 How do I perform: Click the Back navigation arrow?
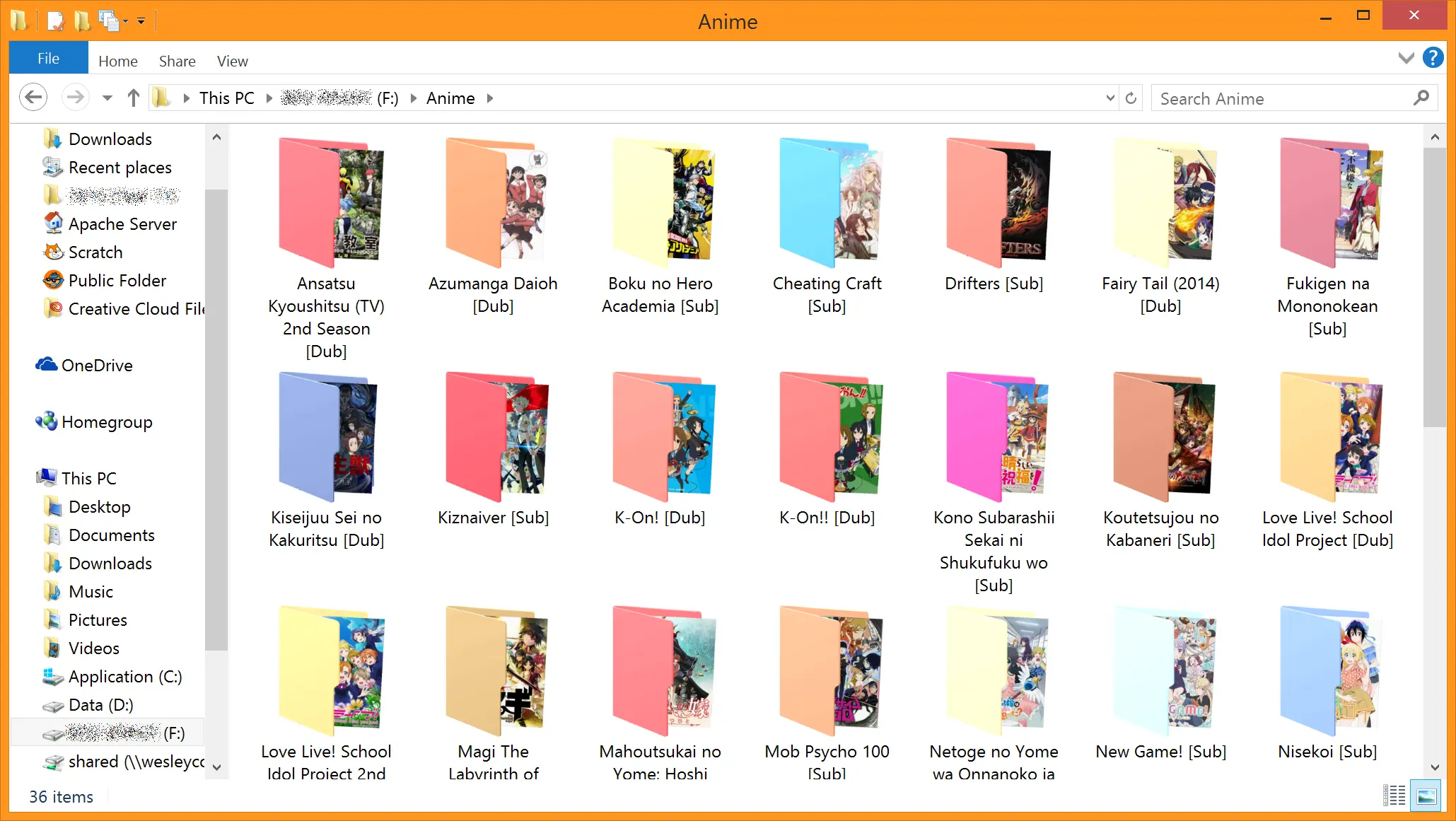point(33,98)
